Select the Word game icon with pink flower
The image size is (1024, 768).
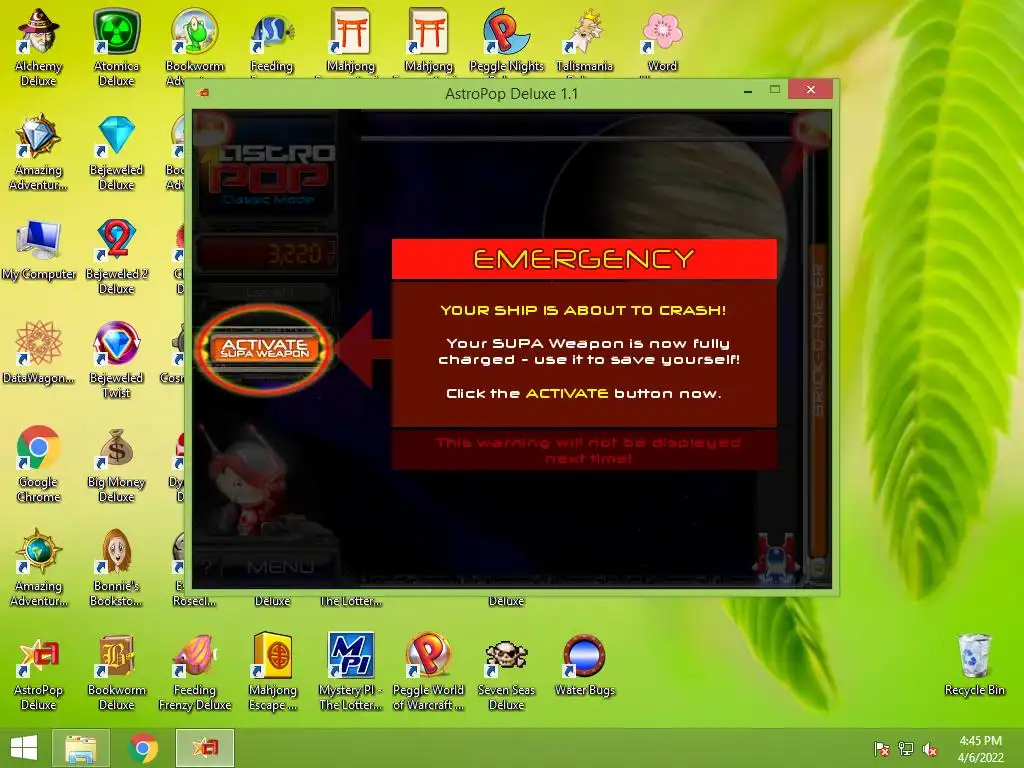(x=662, y=40)
